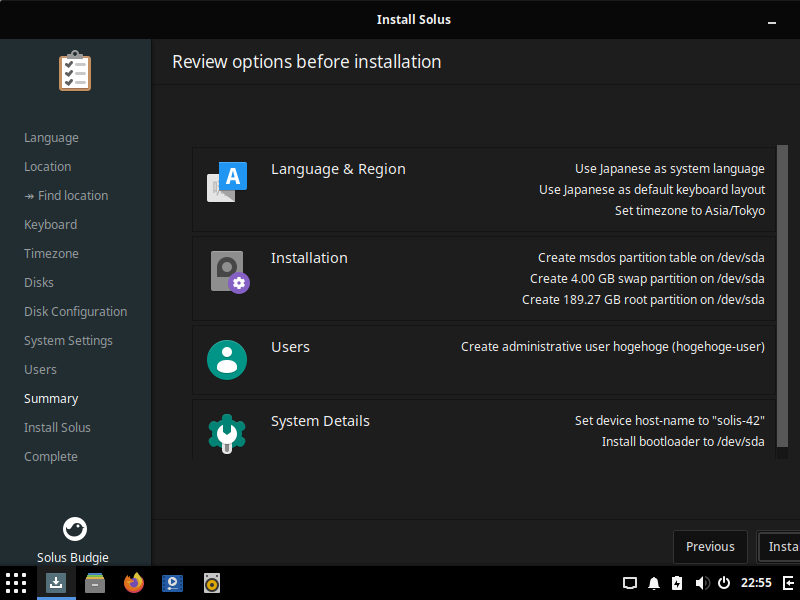Image resolution: width=800 pixels, height=600 pixels.
Task: Click the Installation section heading
Action: [x=309, y=258]
